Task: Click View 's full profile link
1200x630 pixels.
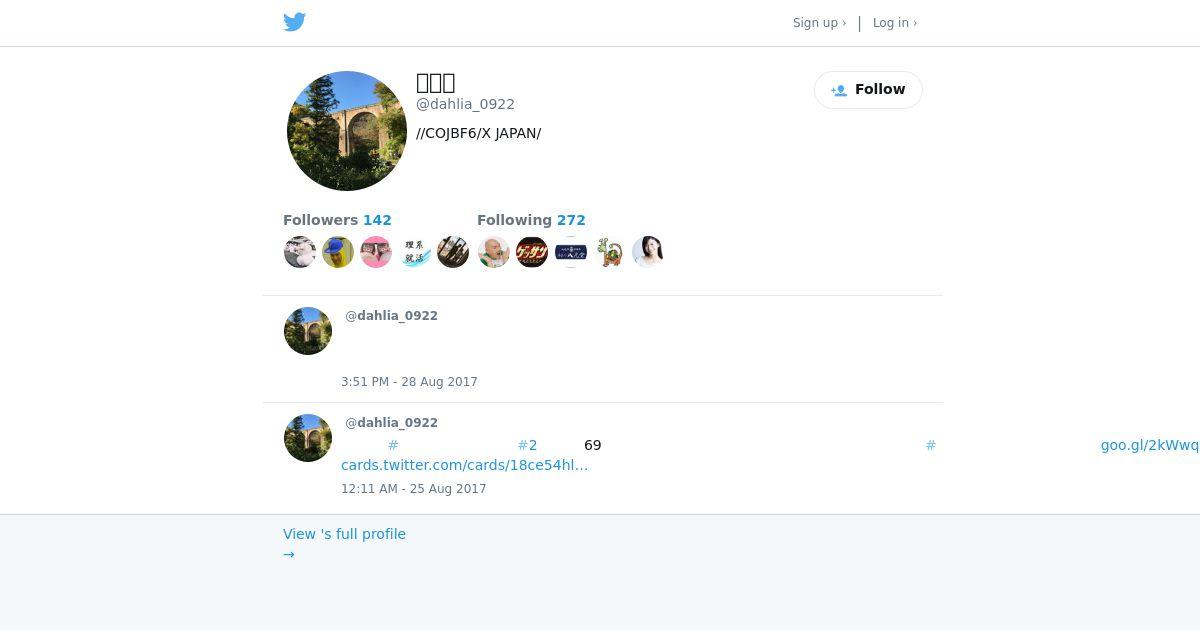Action: [344, 534]
